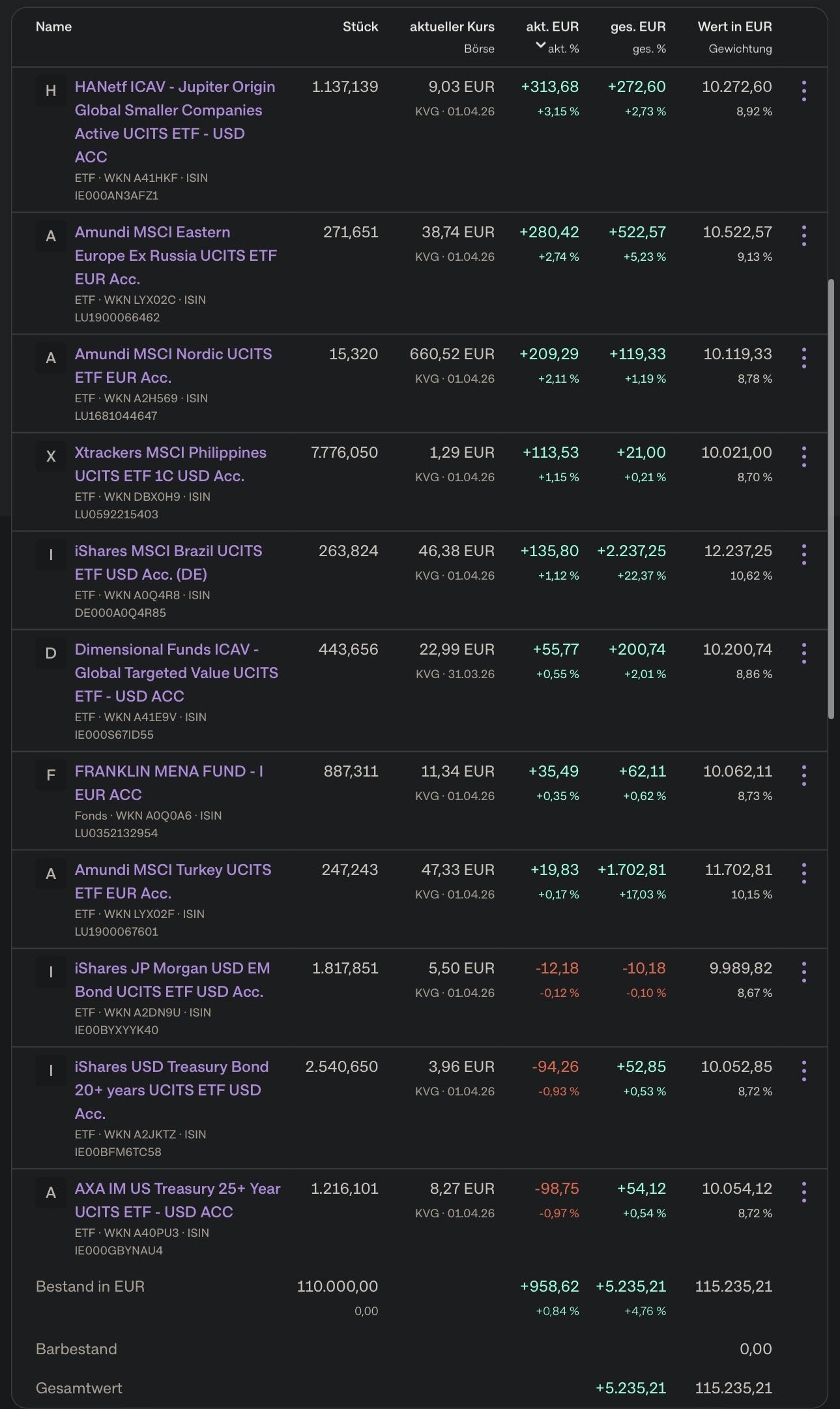Open options menu for Amundi MSCI Eastern Europe

coord(804,236)
